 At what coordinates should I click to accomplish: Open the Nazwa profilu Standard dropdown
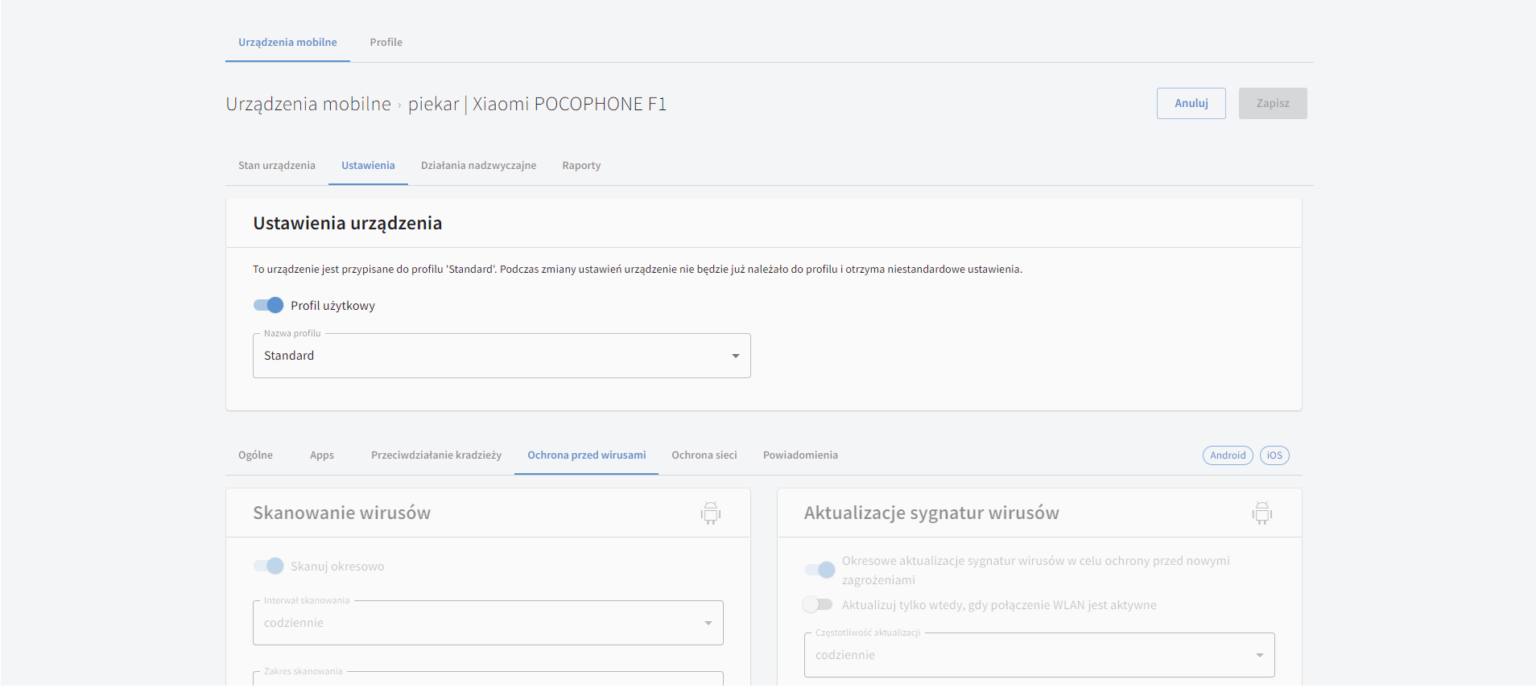502,355
